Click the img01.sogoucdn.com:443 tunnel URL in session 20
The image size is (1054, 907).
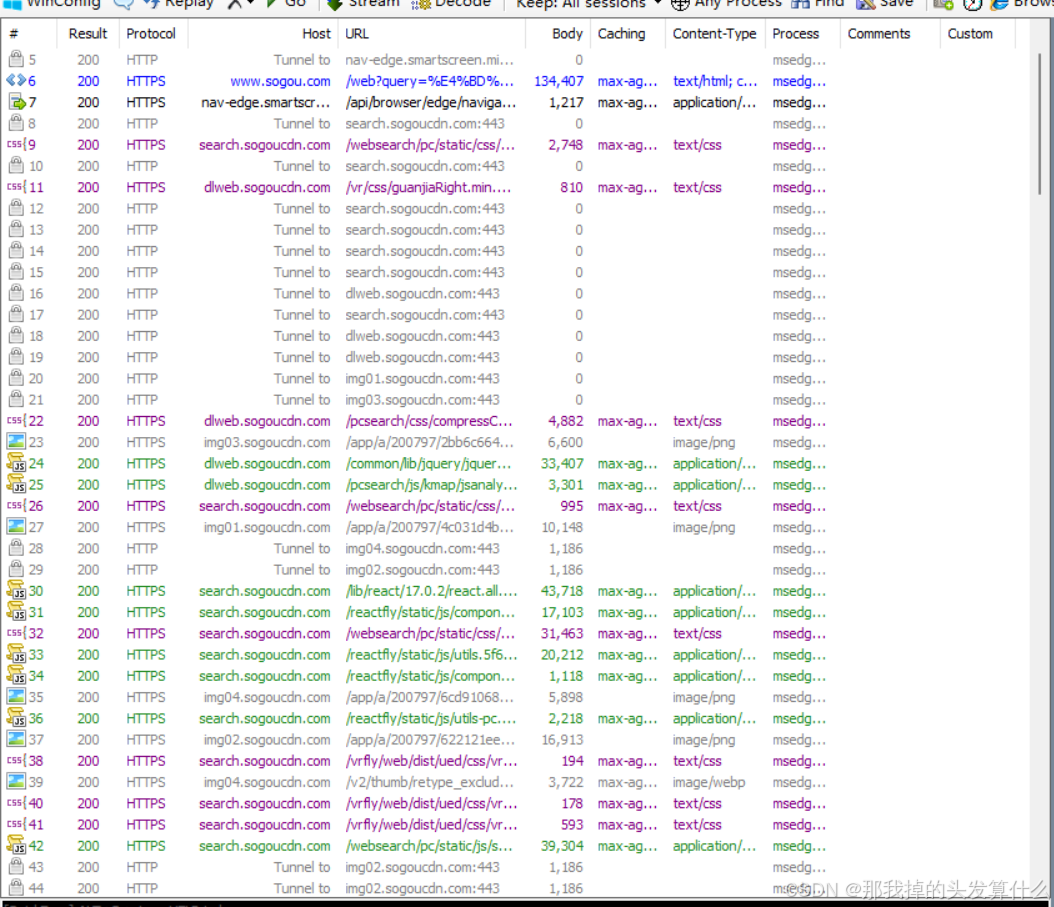pyautogui.click(x=422, y=379)
